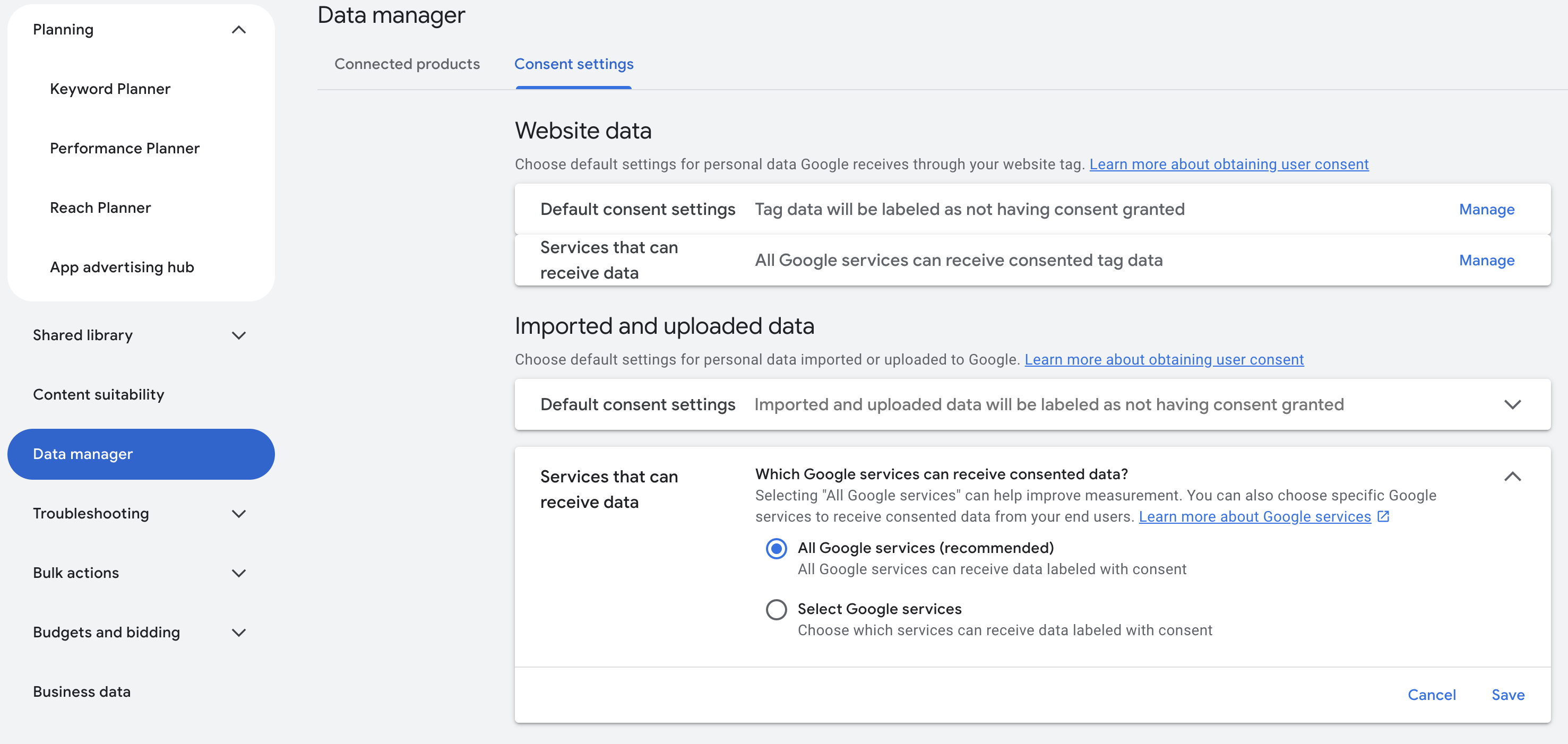Click the Bulk actions label
1568x744 pixels.
tap(76, 573)
